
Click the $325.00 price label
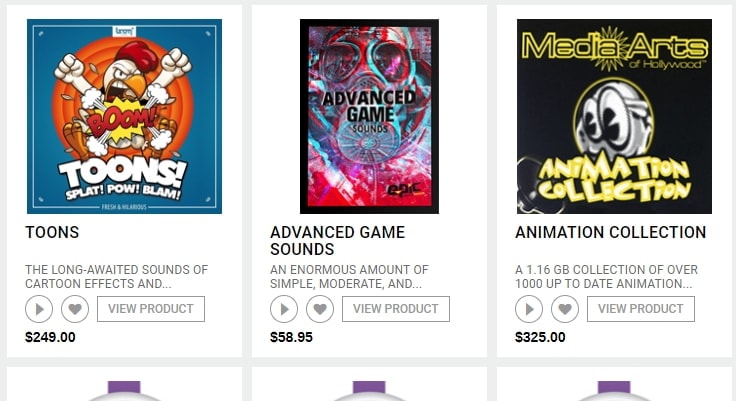coord(540,337)
